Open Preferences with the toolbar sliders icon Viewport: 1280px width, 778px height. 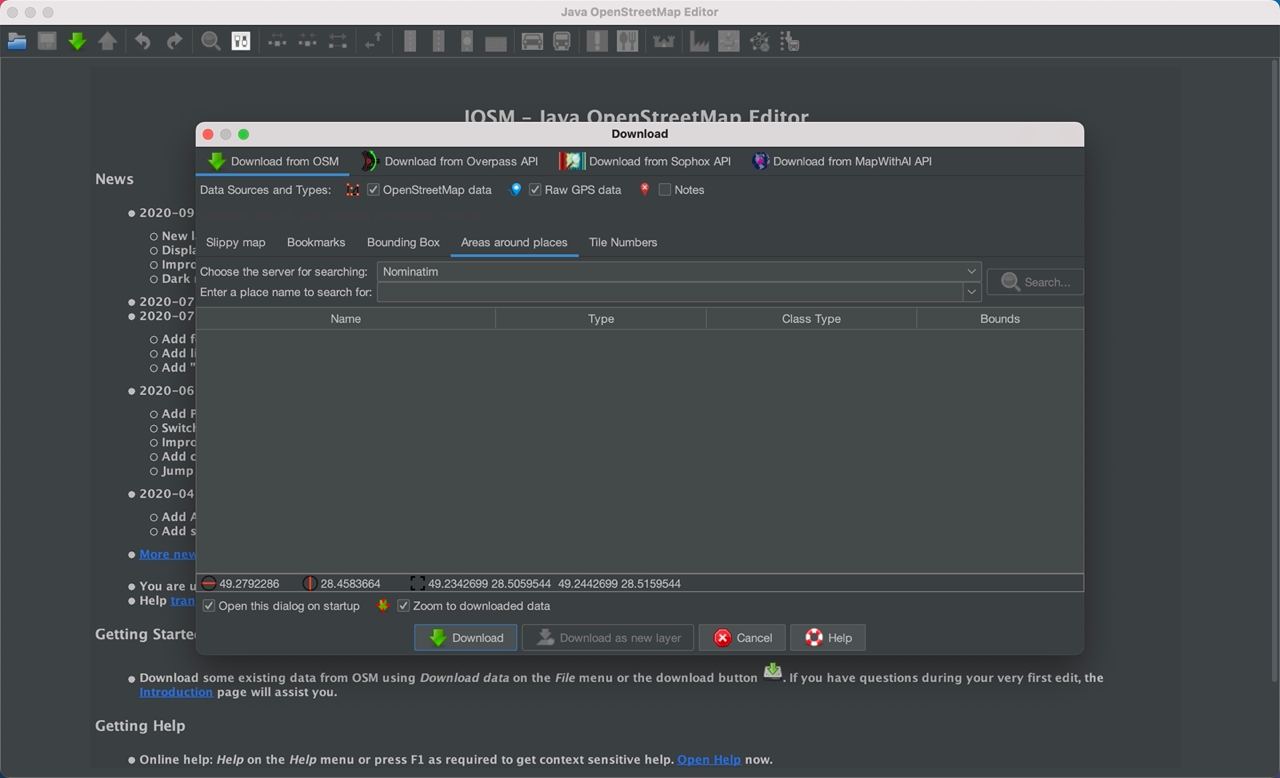241,41
